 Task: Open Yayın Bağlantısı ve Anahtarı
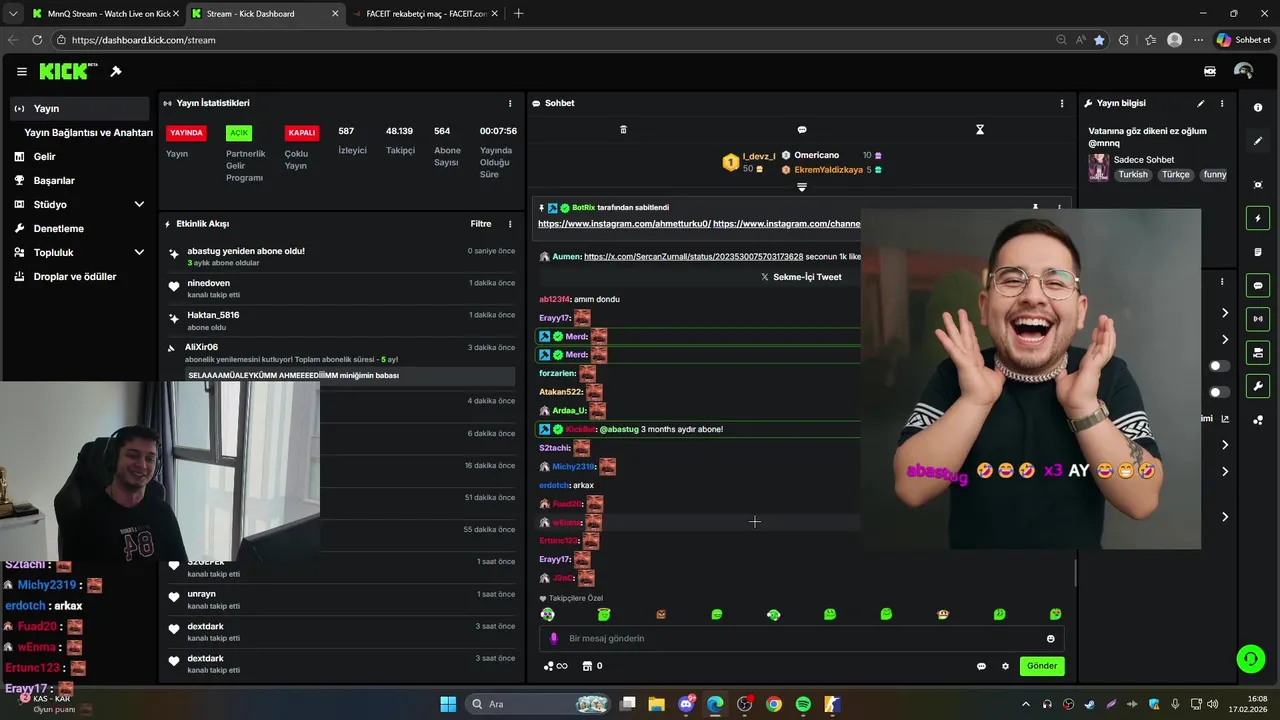pos(88,132)
